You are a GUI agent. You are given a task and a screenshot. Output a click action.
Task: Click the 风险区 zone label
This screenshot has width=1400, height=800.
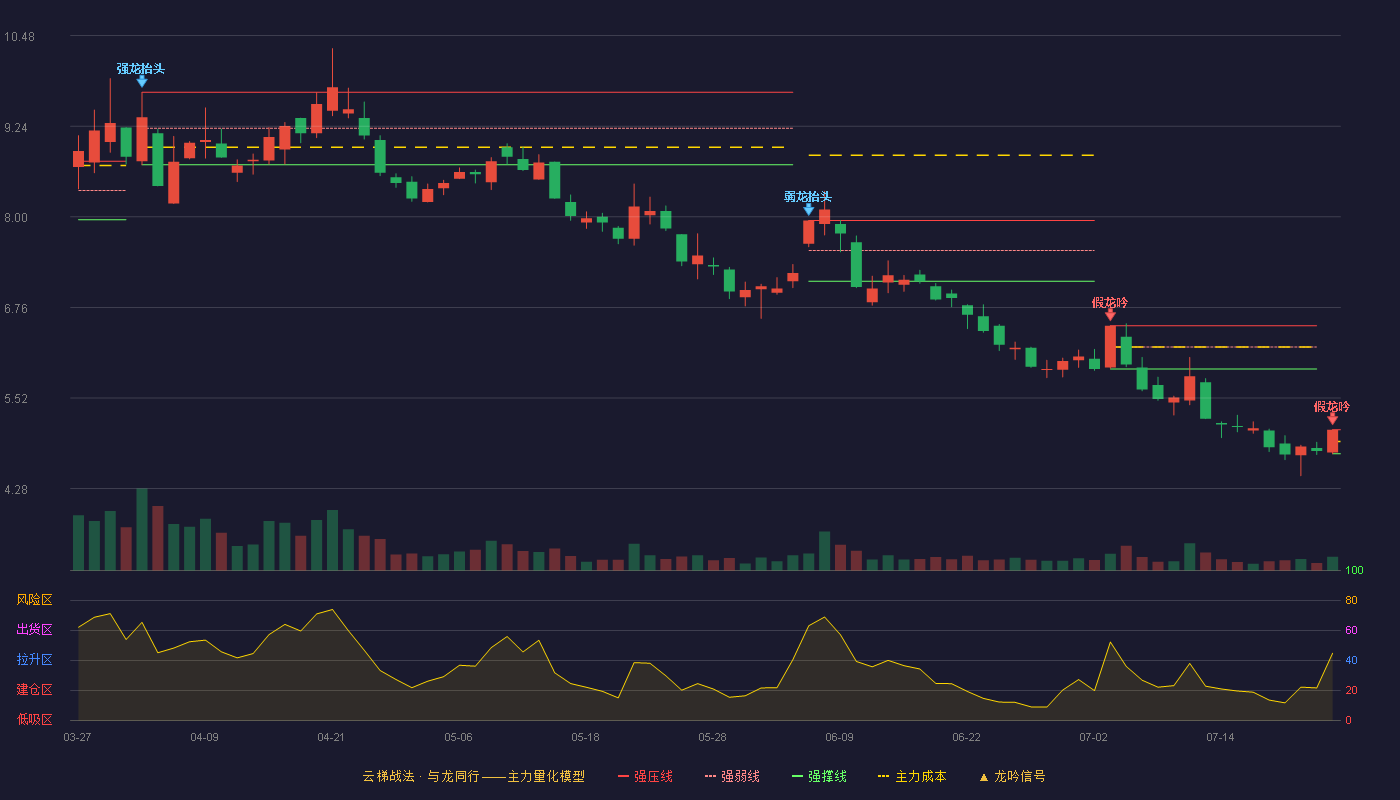click(x=34, y=600)
